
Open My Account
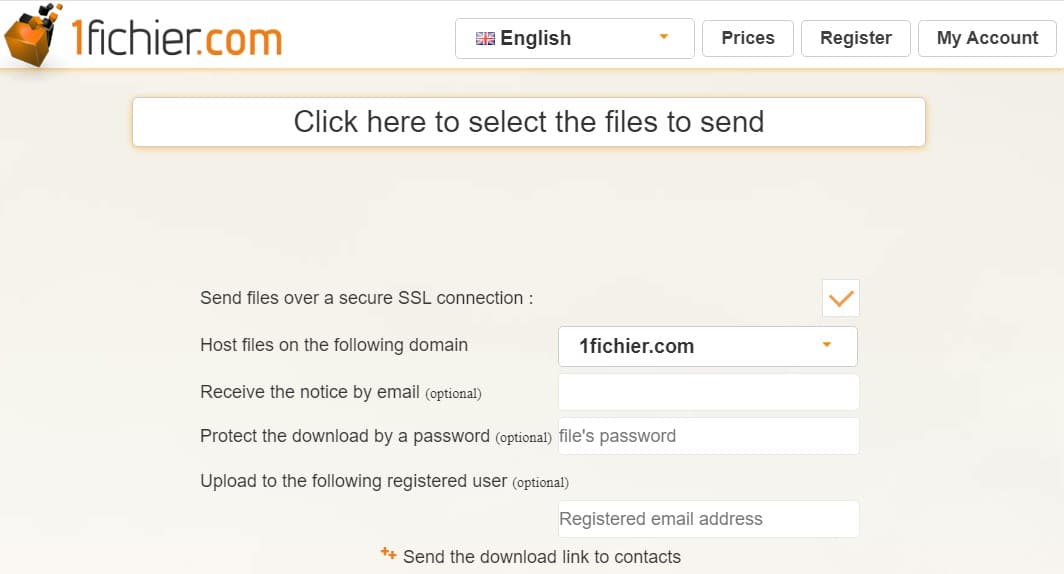click(x=987, y=38)
